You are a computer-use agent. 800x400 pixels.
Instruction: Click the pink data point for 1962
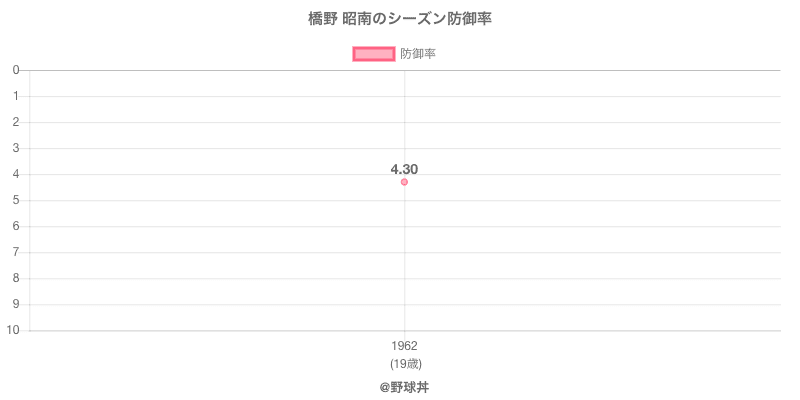coord(404,182)
